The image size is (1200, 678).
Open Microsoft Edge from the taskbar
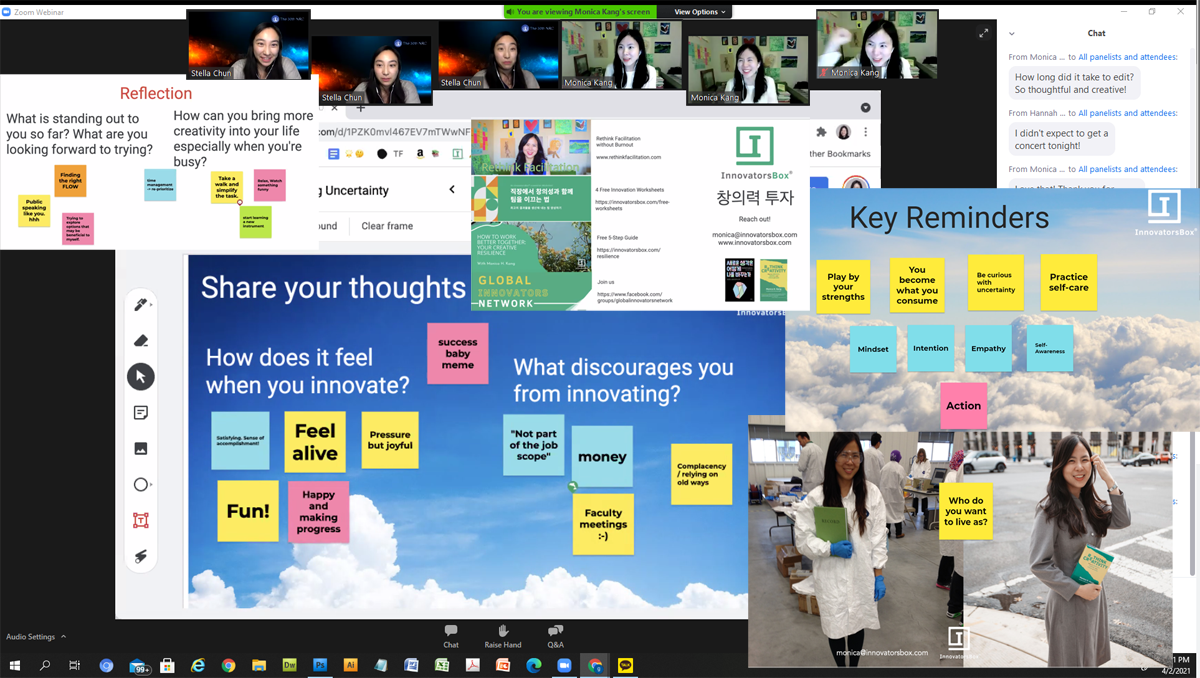(533, 665)
